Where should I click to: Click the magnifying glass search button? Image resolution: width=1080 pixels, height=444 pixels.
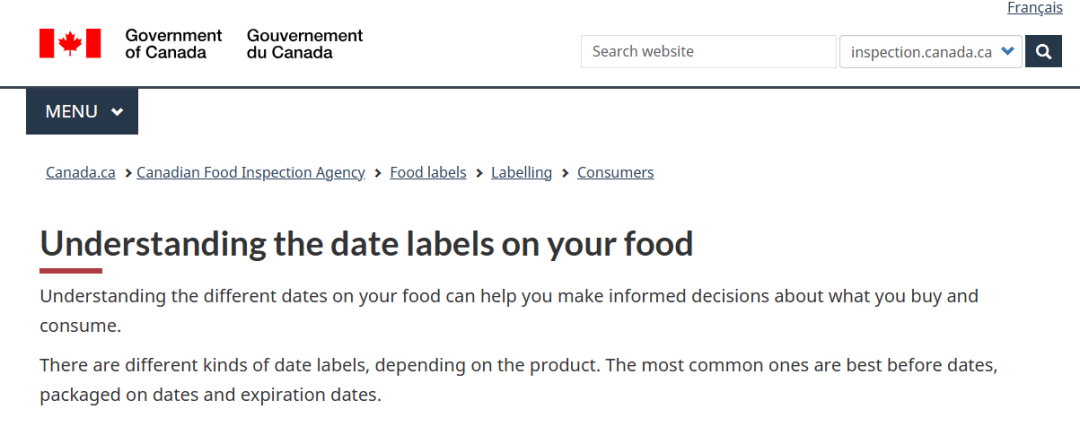(1044, 51)
